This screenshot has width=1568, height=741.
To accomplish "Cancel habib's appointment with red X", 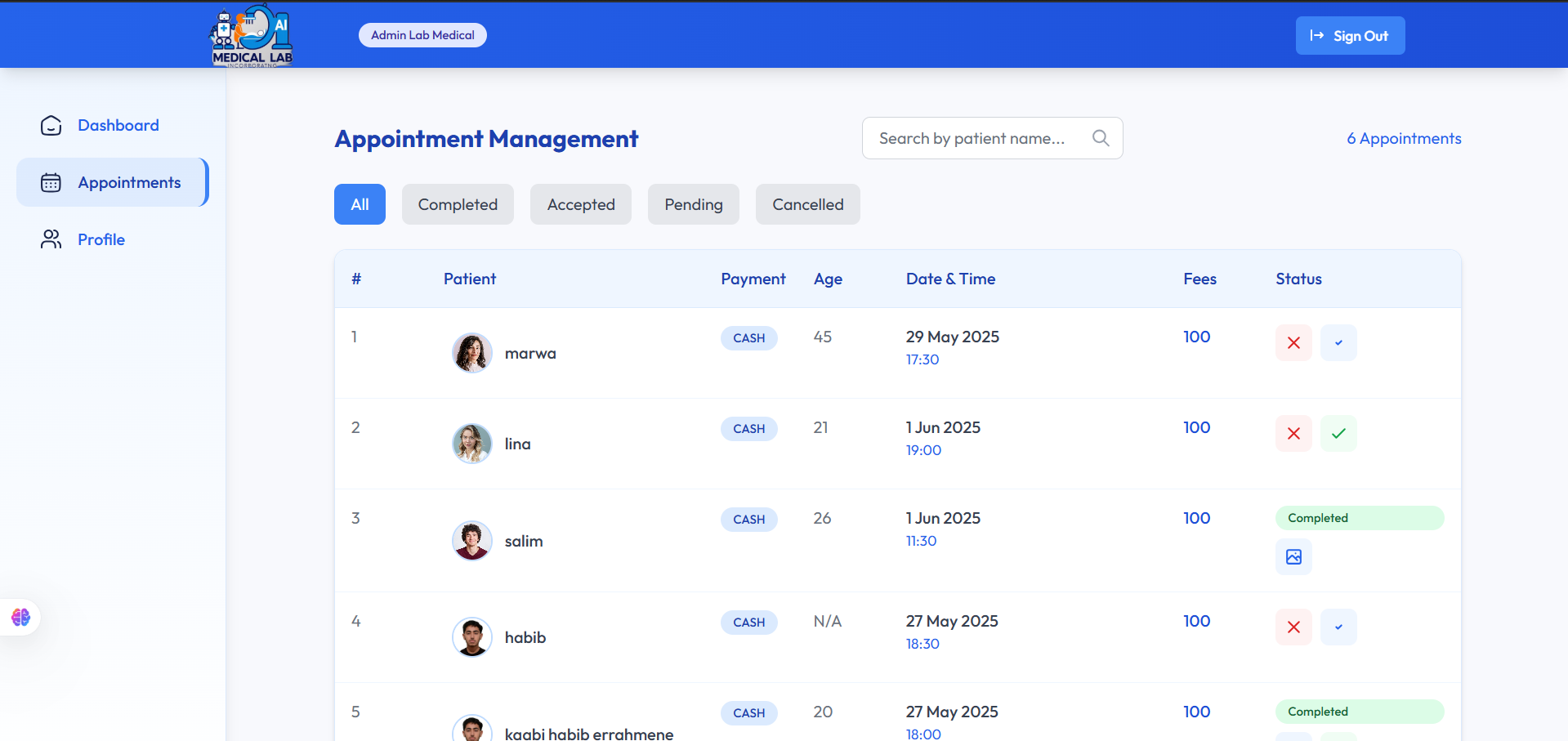I will (x=1293, y=627).
